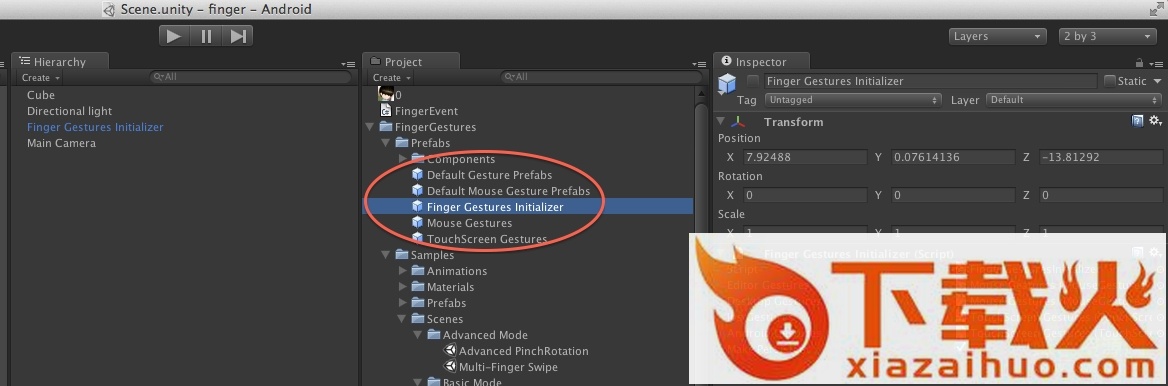Open the Hierarchy panel options menu icon
This screenshot has height=386, width=1168.
tap(348, 65)
